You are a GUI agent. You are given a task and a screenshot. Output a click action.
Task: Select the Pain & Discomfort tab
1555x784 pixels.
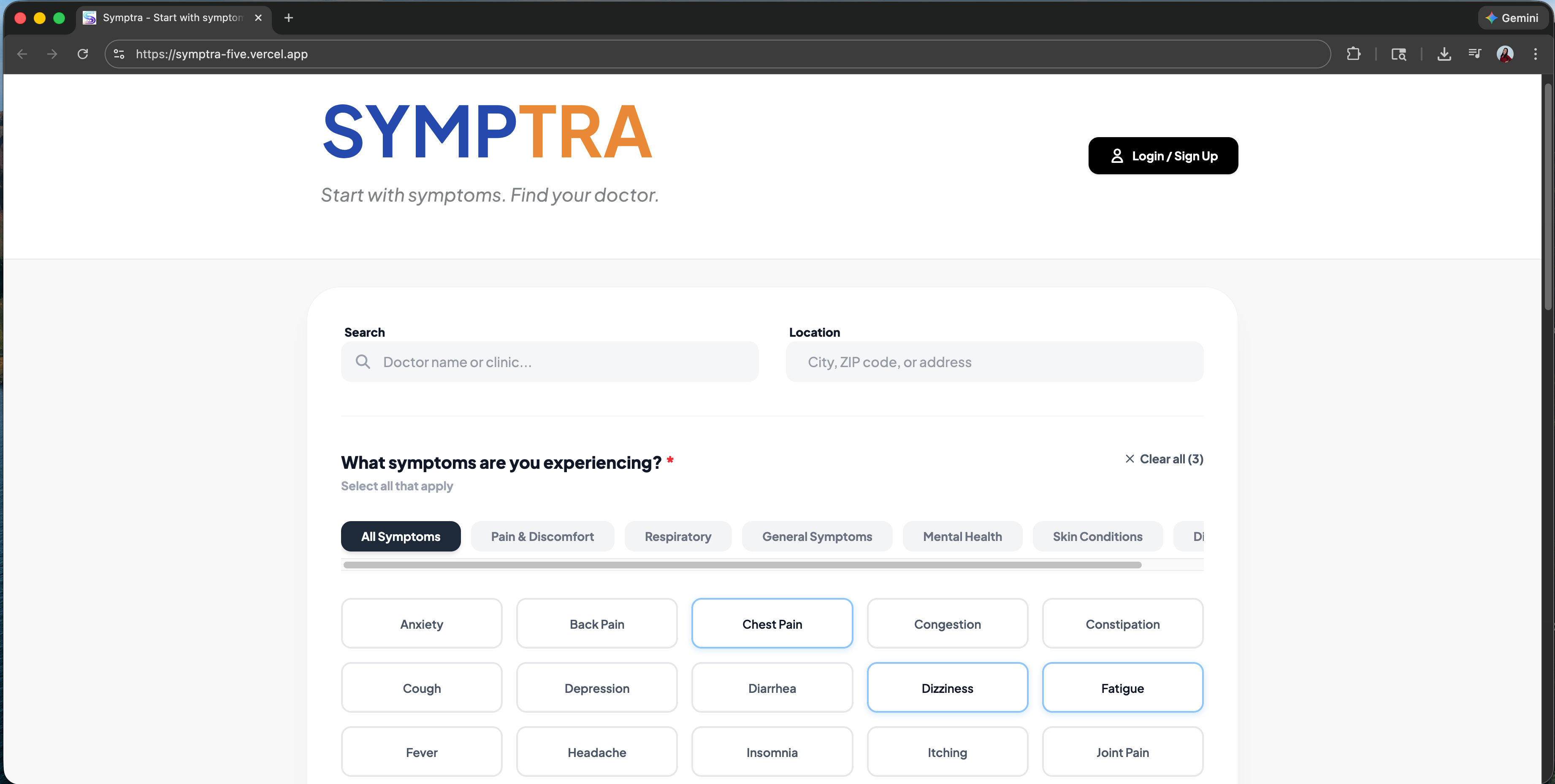[x=542, y=536]
